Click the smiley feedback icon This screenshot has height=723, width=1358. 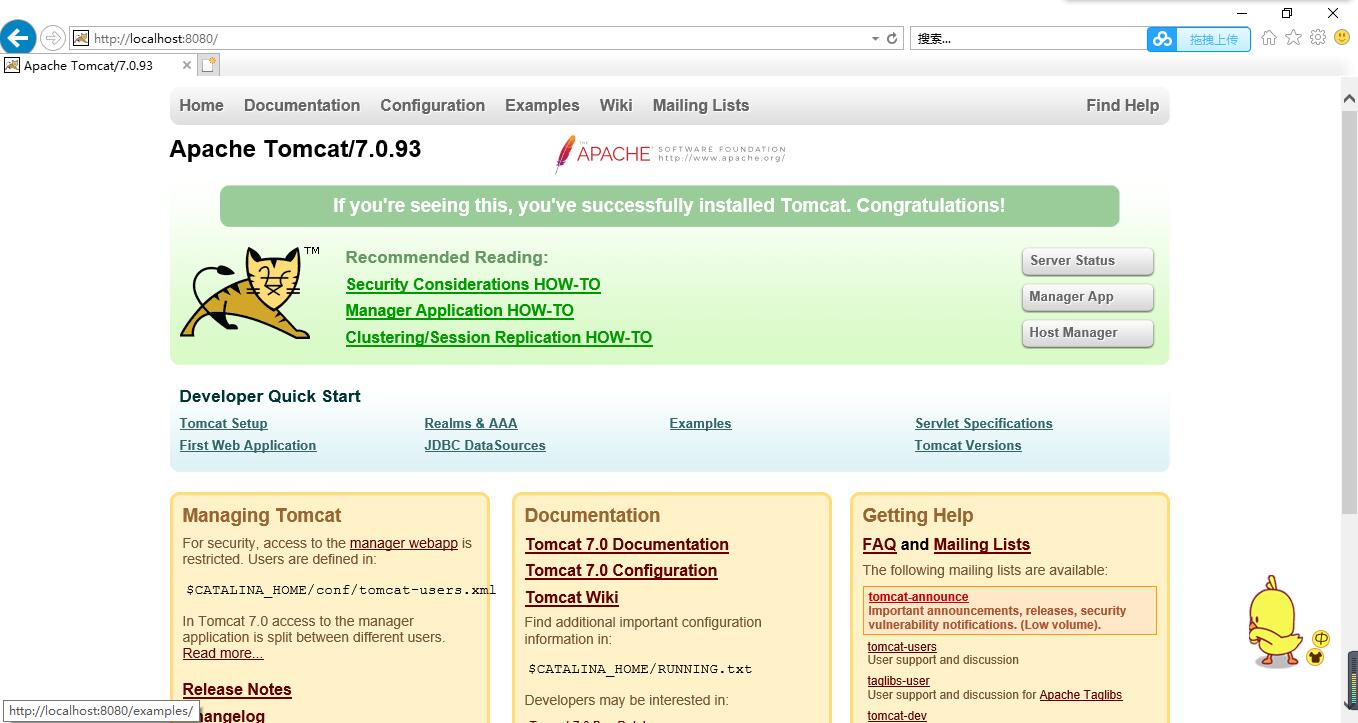(x=1342, y=38)
